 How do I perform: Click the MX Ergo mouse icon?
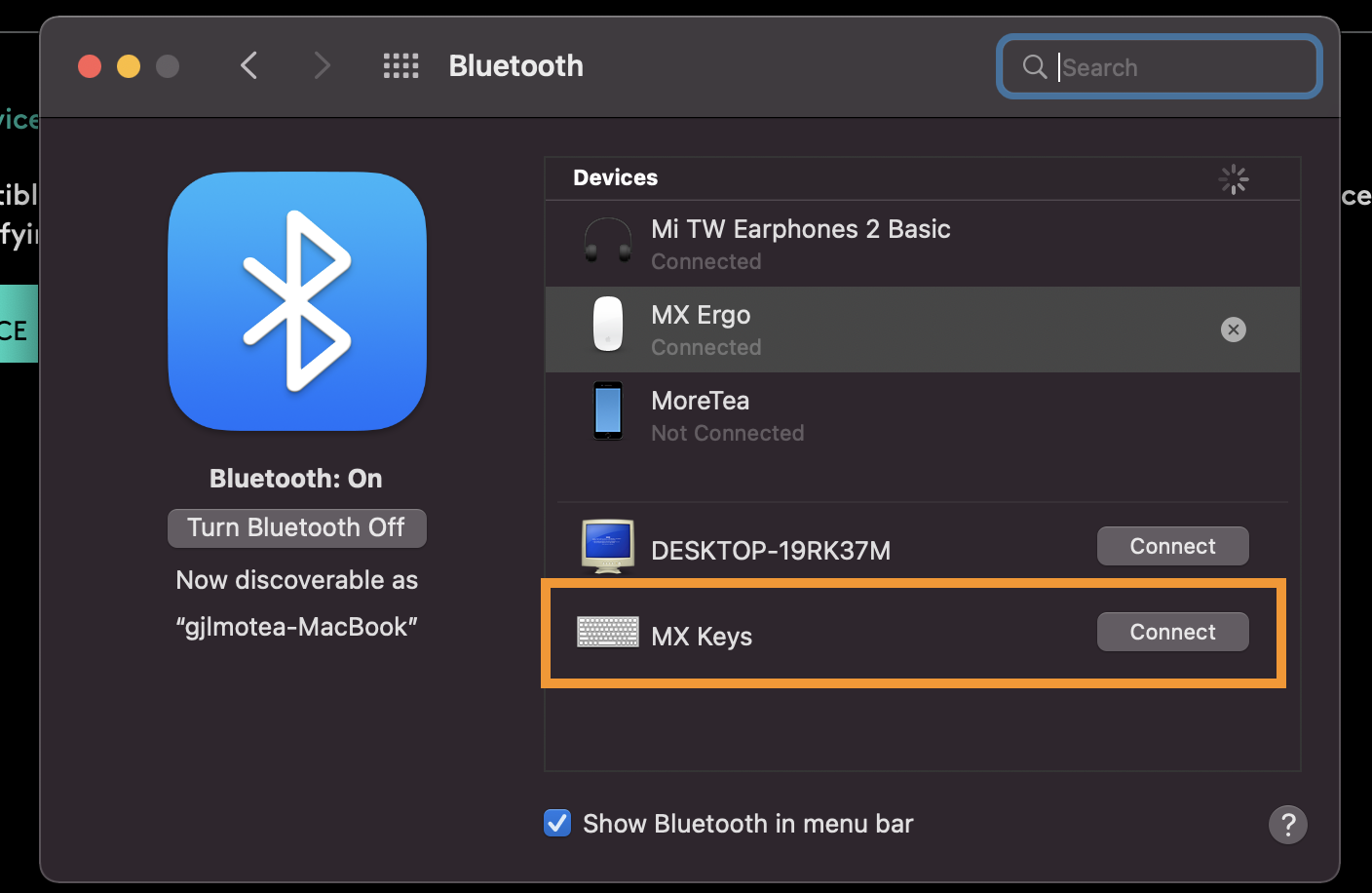click(x=608, y=324)
